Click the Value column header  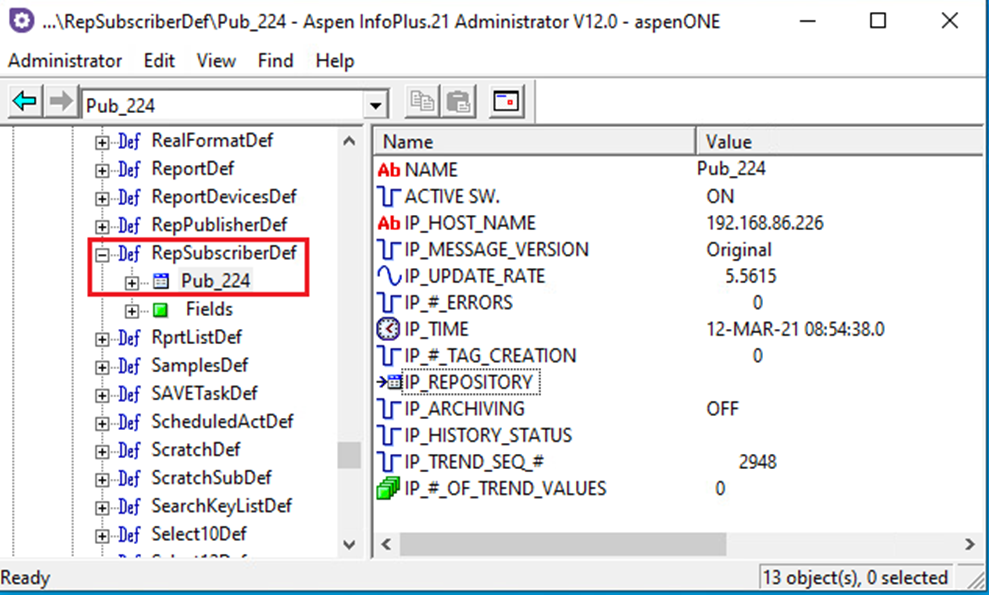[840, 141]
